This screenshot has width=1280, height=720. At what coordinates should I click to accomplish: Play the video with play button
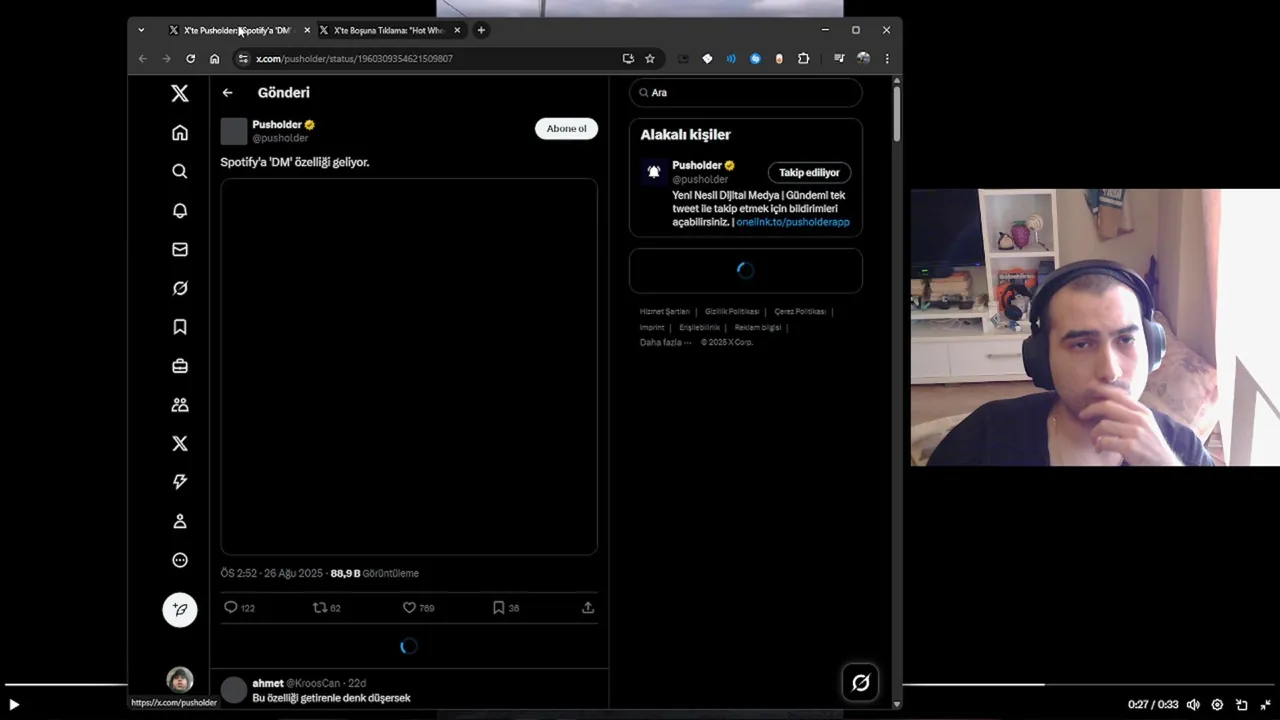click(x=14, y=705)
